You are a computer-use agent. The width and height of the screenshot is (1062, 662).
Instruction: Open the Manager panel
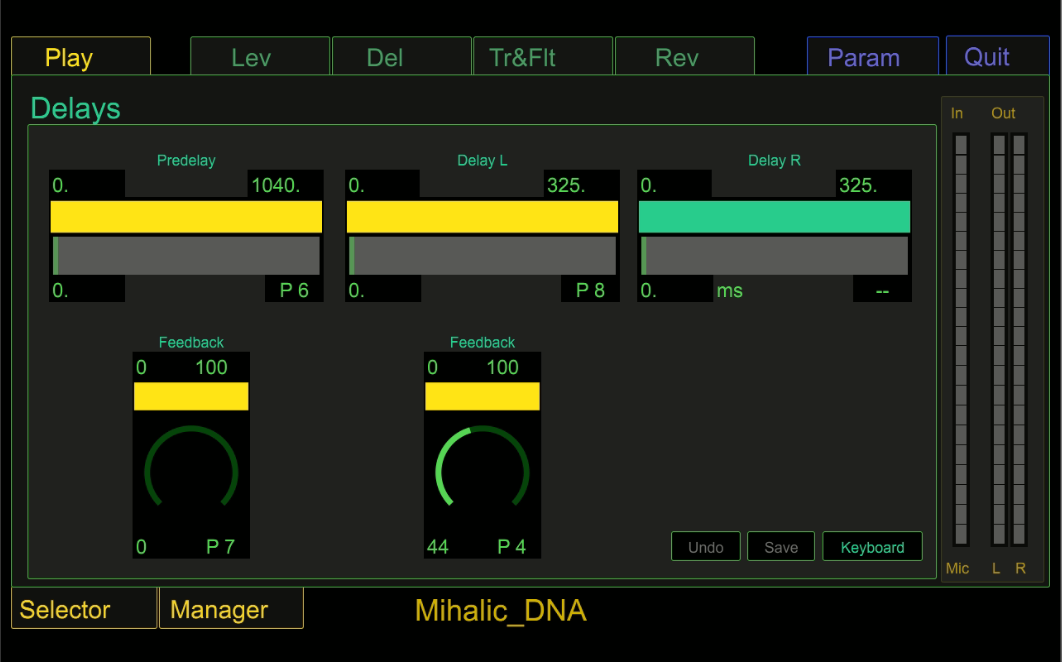click(231, 608)
